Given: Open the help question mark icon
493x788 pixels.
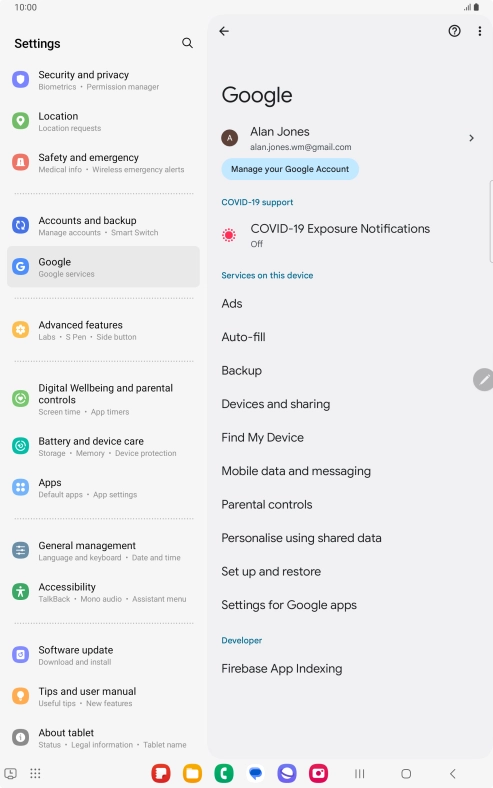Looking at the screenshot, I should point(454,31).
